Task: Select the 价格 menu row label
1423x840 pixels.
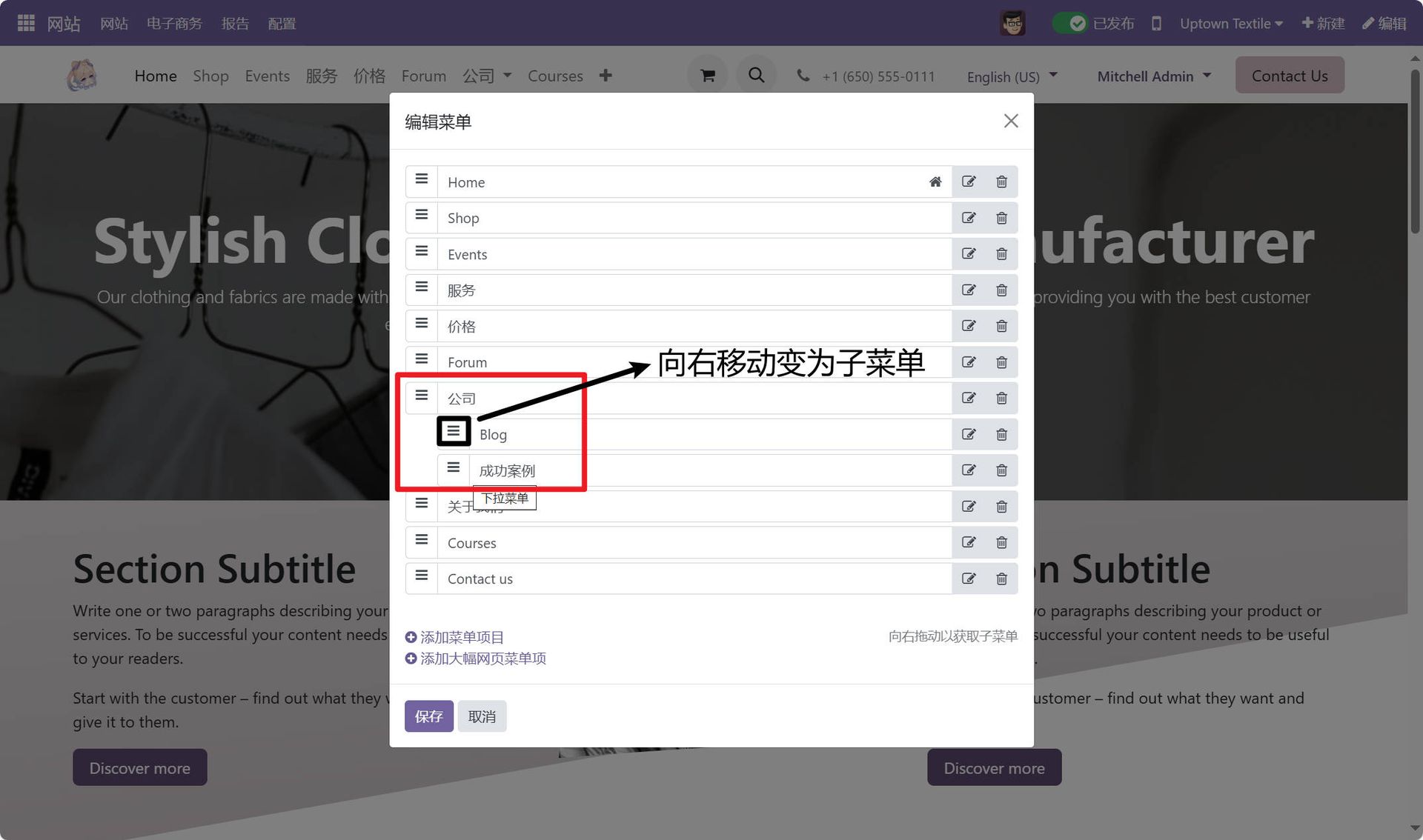Action: pos(462,326)
